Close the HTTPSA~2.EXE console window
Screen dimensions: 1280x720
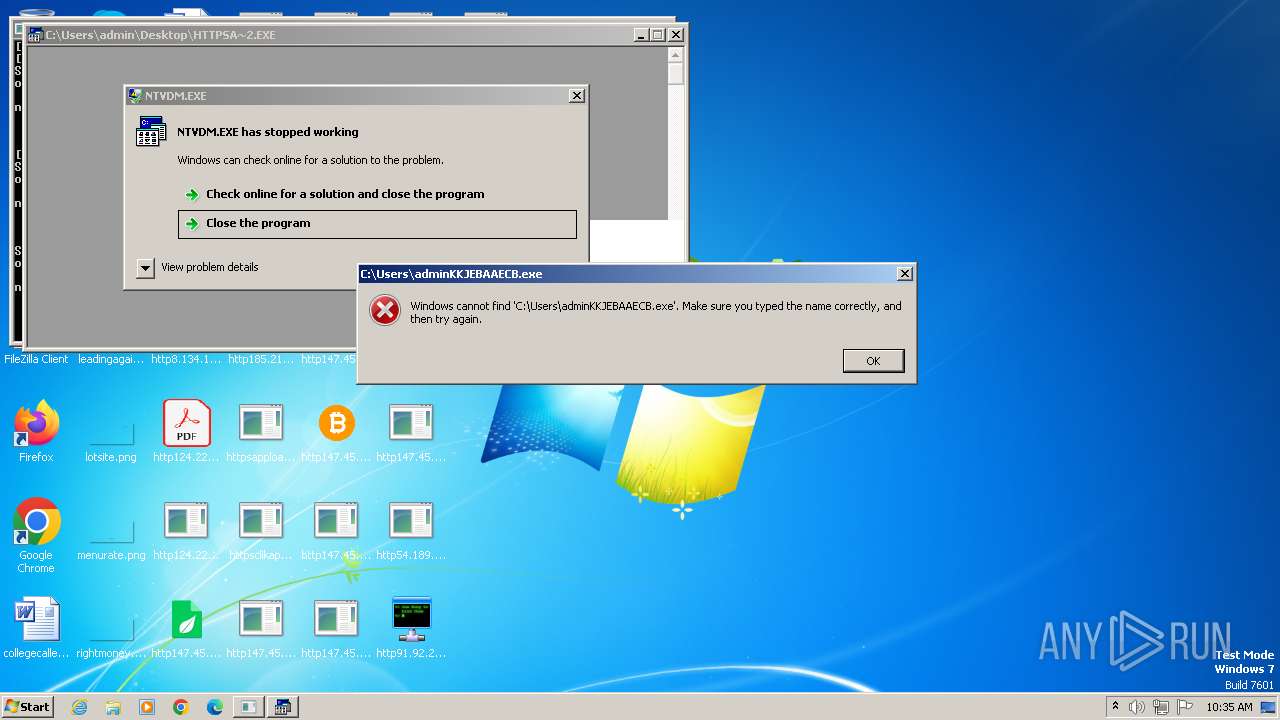click(x=676, y=35)
